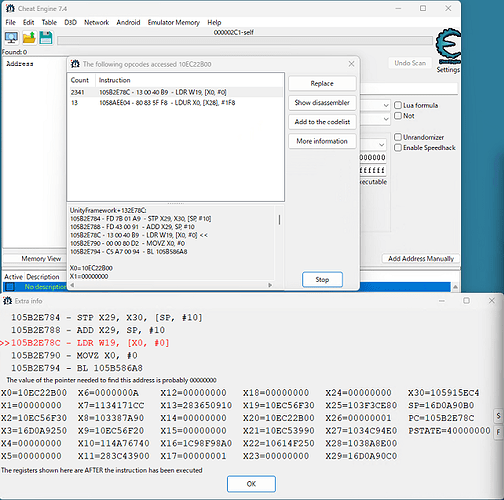Click the start address field showing 000000
Screen dimensions: 504x500
373,157
